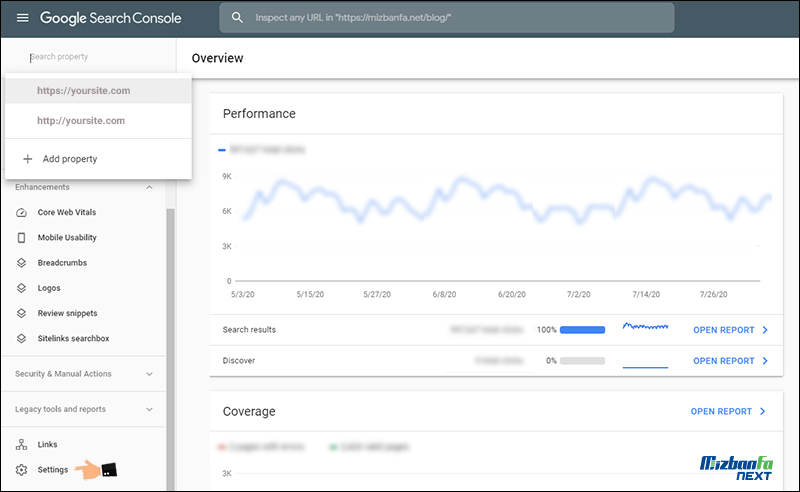This screenshot has width=800, height=492.
Task: Open the hamburger main menu
Action: click(x=22, y=18)
